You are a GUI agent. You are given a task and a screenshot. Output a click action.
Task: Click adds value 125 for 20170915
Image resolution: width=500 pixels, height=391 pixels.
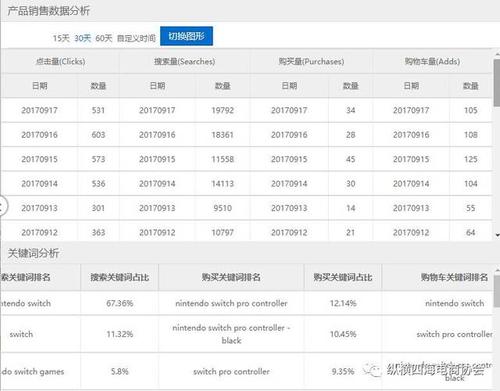[471, 159]
